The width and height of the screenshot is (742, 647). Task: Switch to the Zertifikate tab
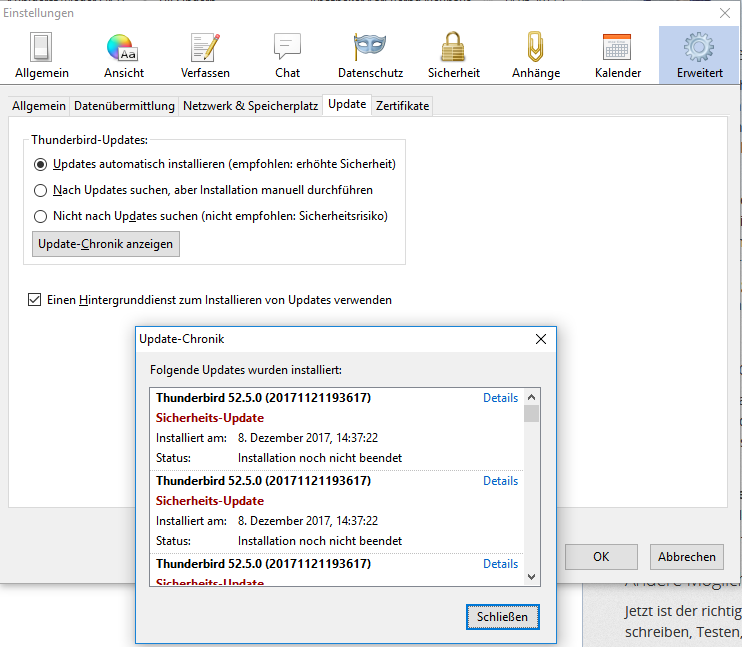coord(402,106)
